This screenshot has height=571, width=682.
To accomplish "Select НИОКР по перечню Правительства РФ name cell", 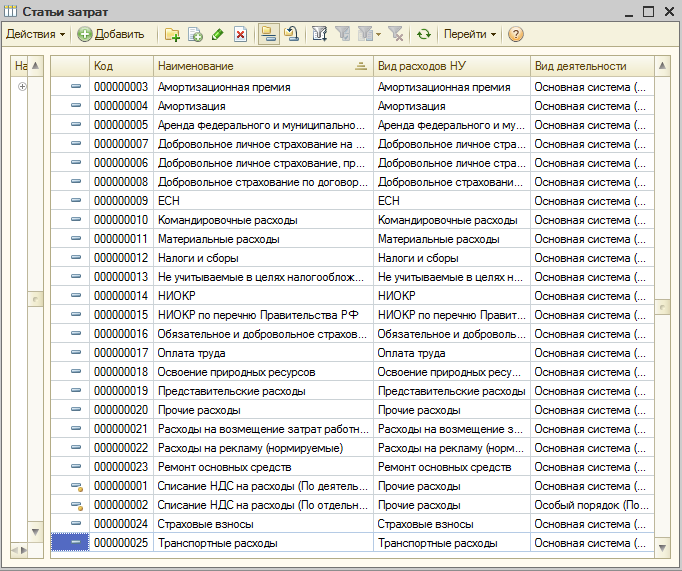I will 263,315.
